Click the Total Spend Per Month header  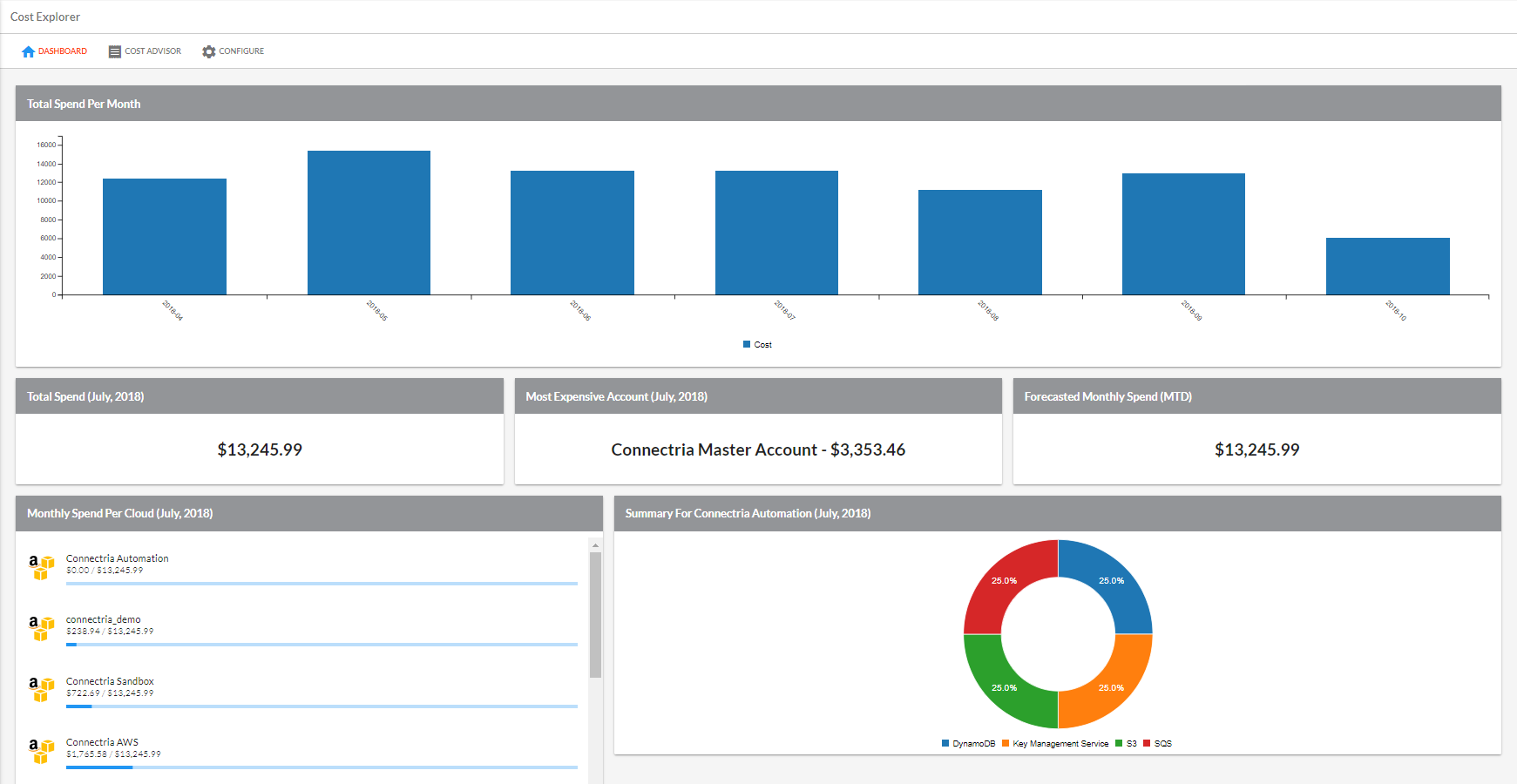[x=758, y=104]
